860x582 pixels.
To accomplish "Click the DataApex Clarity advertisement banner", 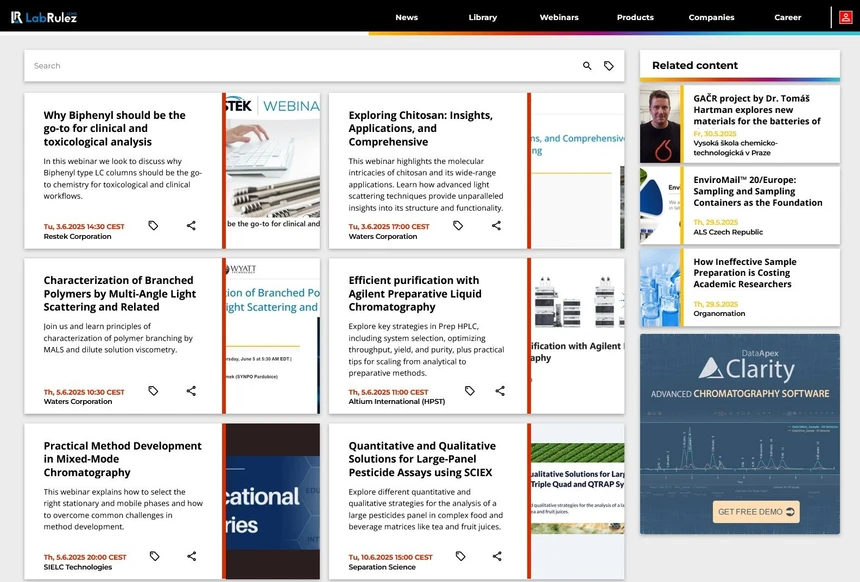I will pos(739,430).
